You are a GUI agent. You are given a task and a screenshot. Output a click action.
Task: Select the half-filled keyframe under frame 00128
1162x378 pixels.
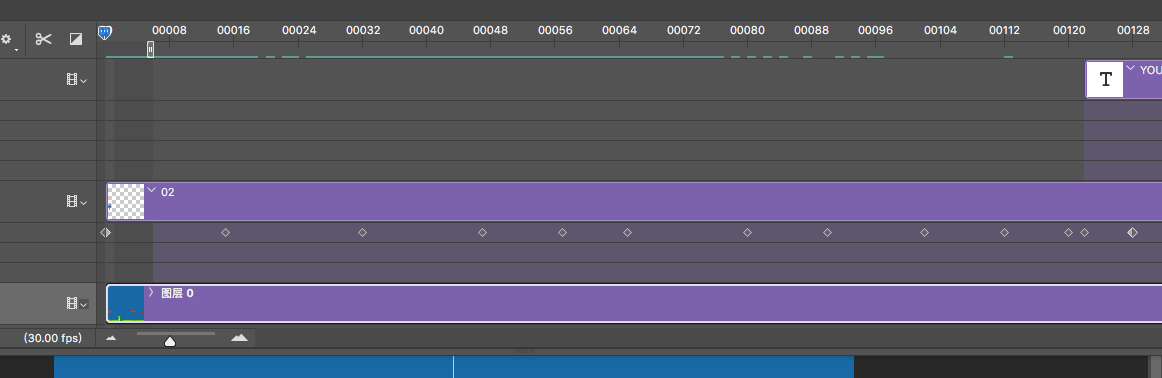1132,232
